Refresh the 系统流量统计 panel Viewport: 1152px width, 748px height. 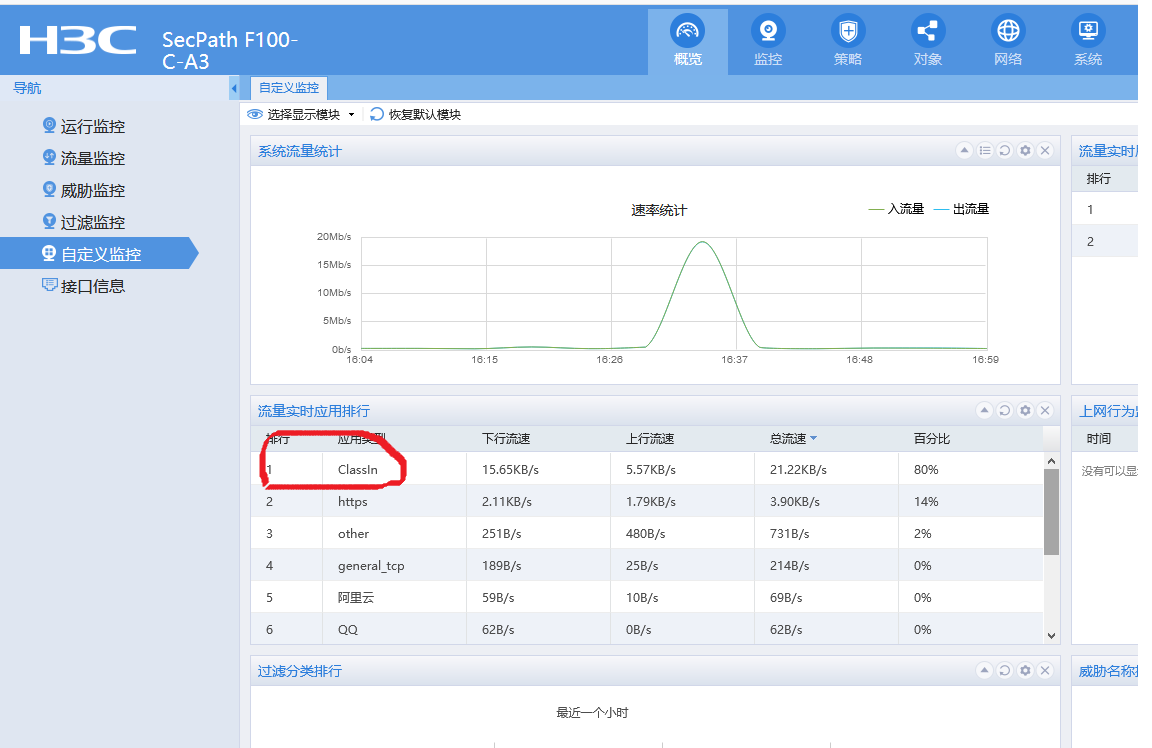(x=1005, y=151)
